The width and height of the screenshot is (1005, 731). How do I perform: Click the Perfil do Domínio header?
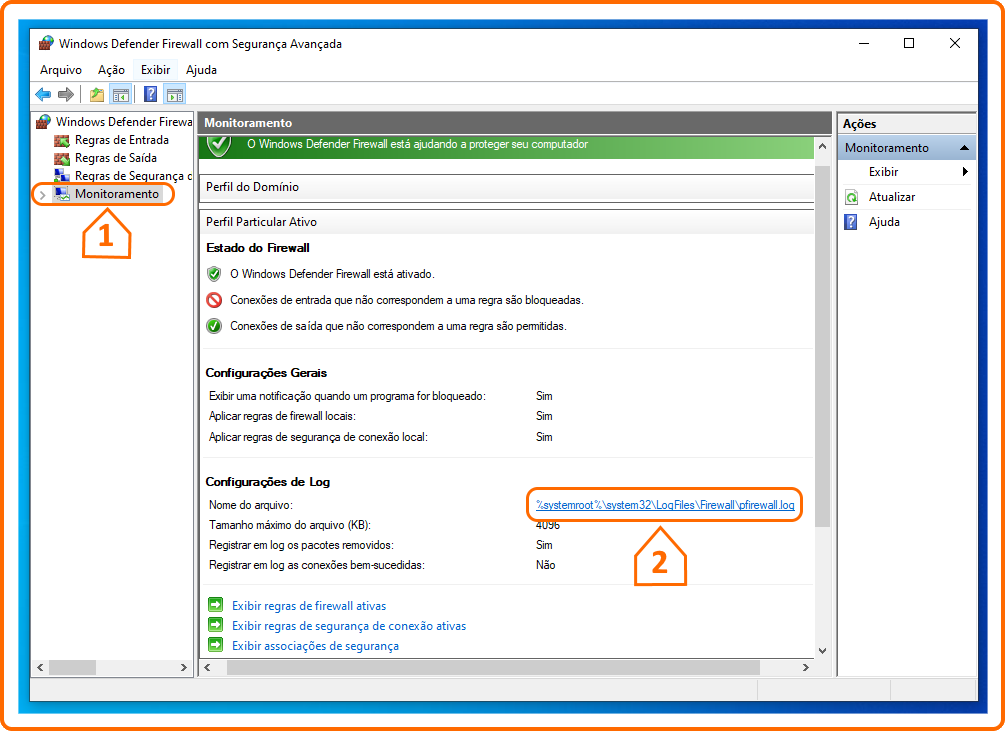tap(506, 187)
